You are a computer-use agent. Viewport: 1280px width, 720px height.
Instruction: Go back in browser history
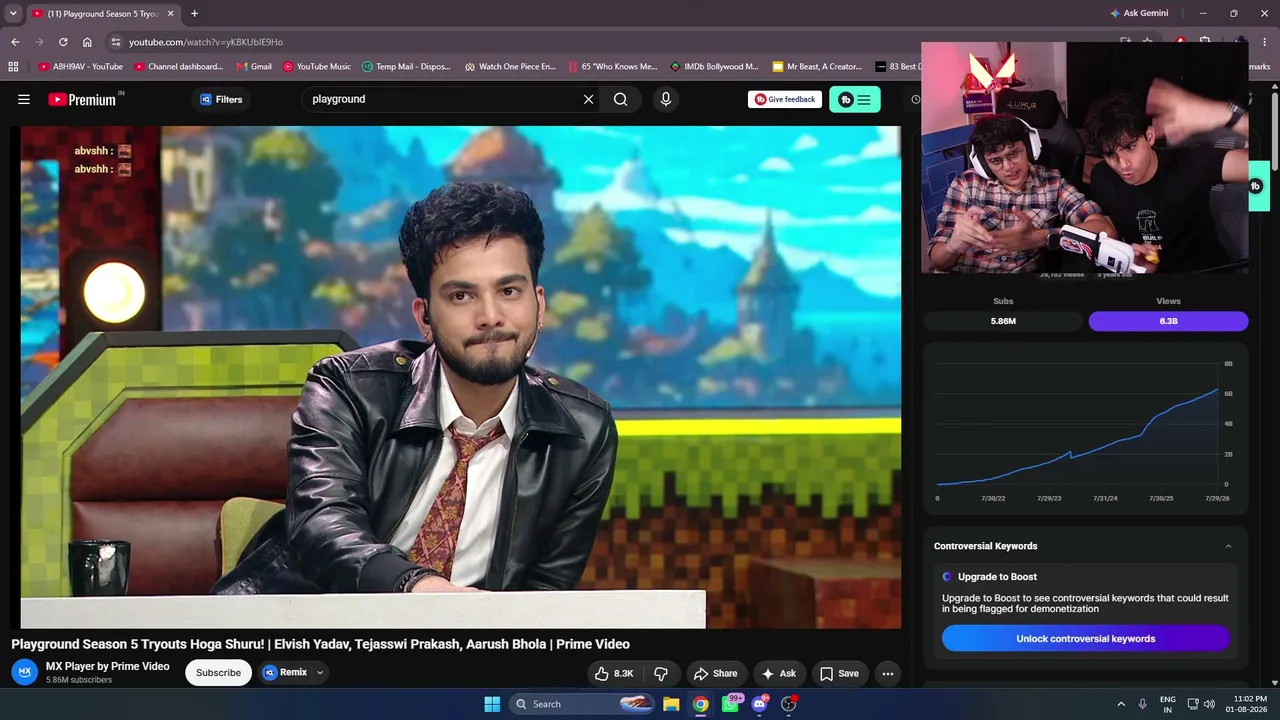pyautogui.click(x=15, y=42)
